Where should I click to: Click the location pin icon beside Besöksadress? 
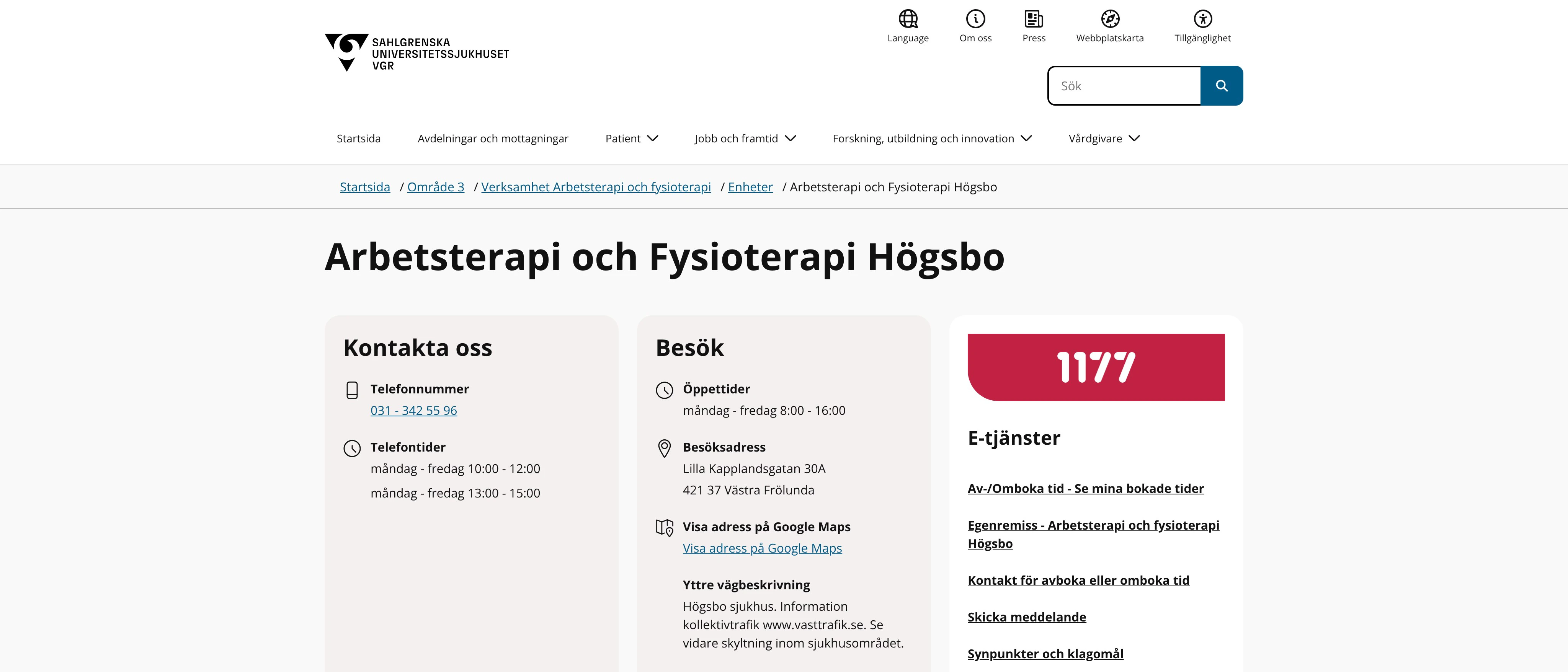click(x=664, y=449)
